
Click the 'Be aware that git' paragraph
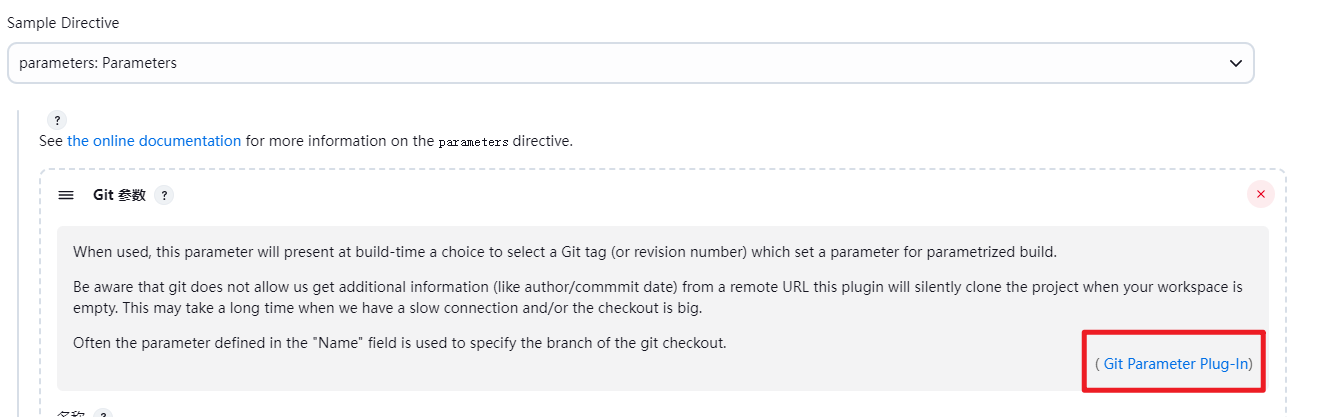coord(658,297)
